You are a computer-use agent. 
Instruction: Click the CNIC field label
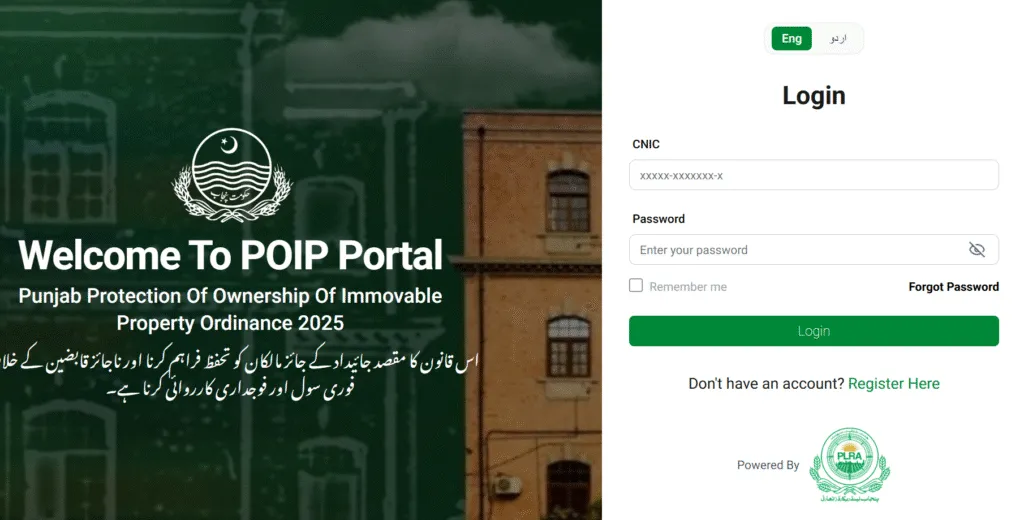pos(646,144)
